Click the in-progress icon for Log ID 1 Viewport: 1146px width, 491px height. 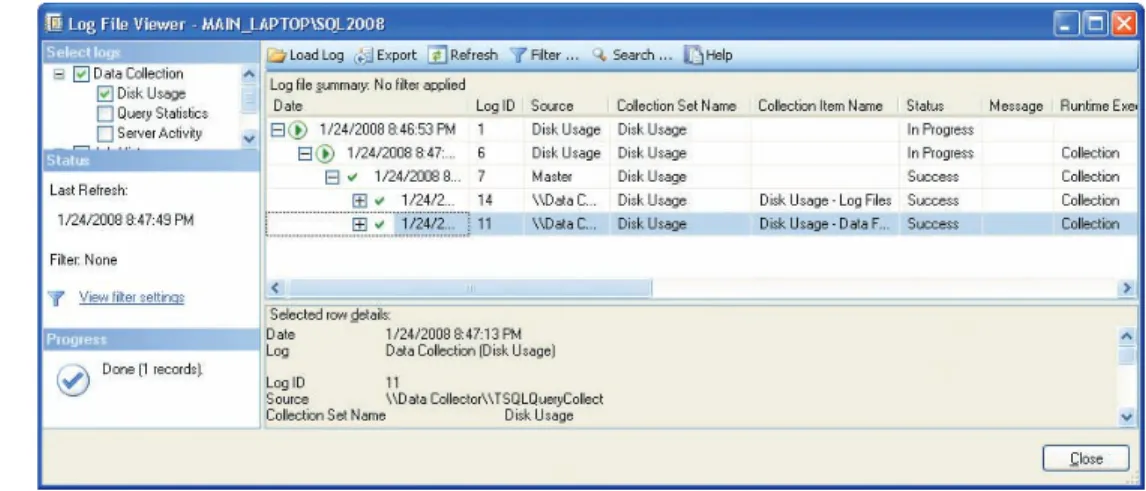297,130
